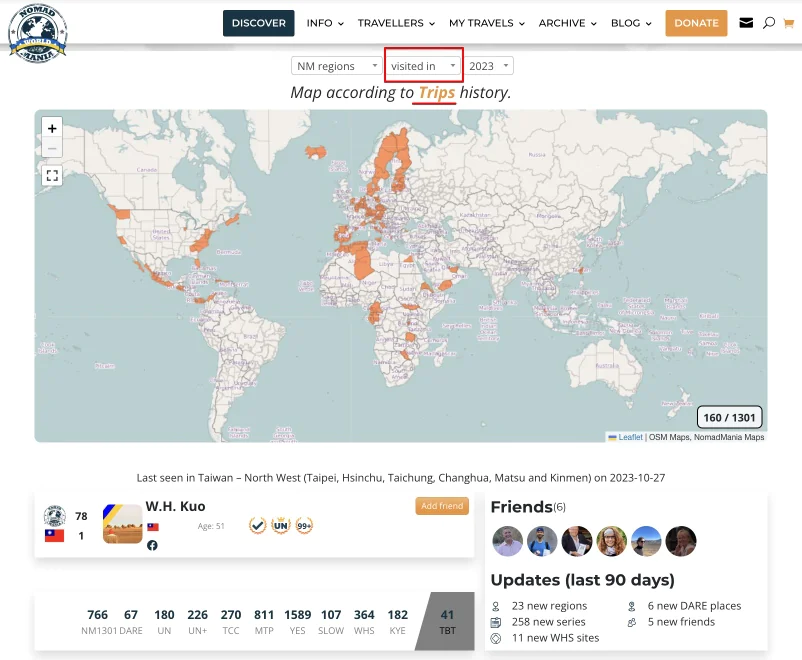This screenshot has height=660, width=802.
Task: Open the 'visited in' dropdown
Action: click(x=423, y=66)
